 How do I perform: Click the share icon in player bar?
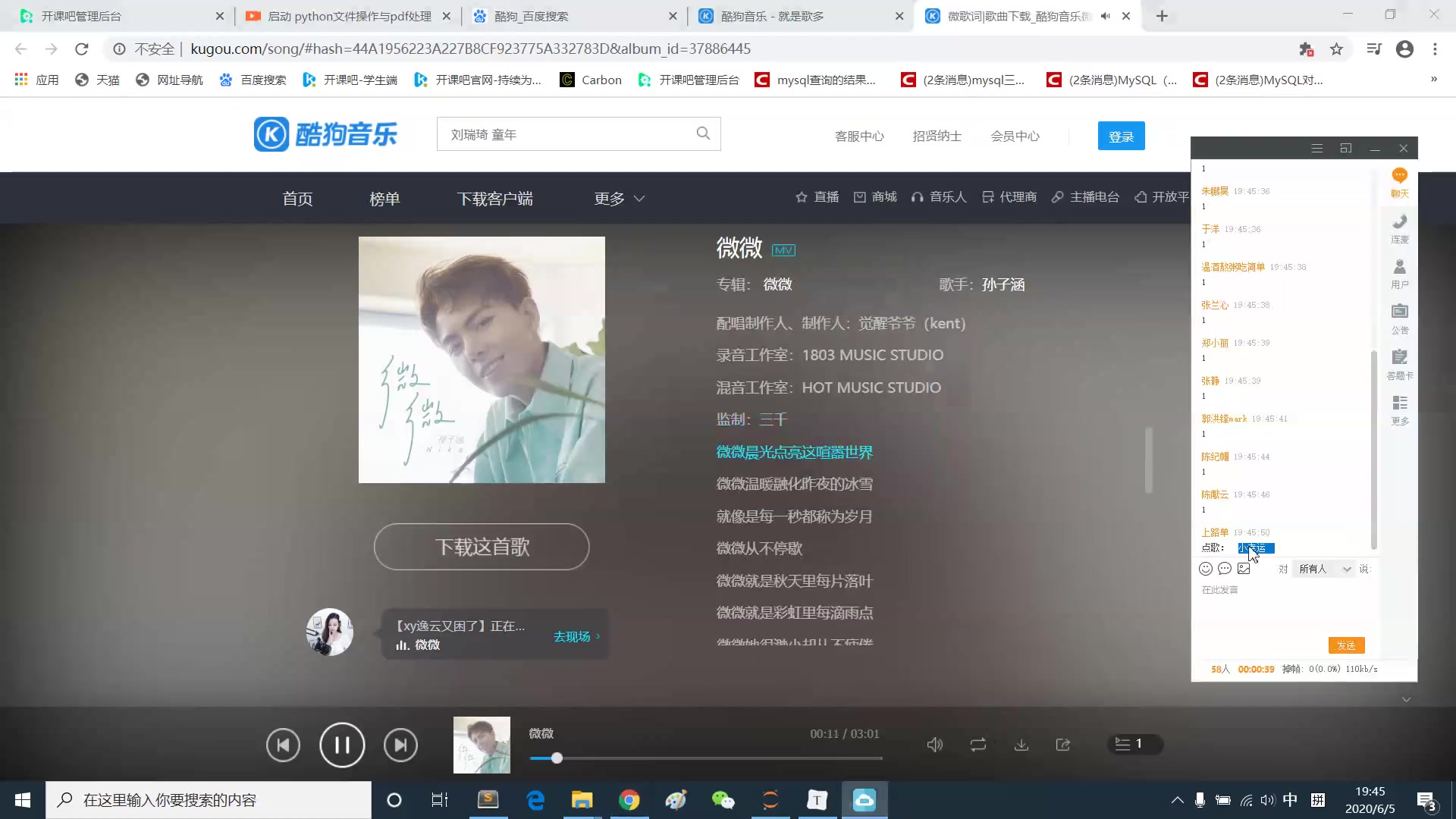click(1063, 745)
